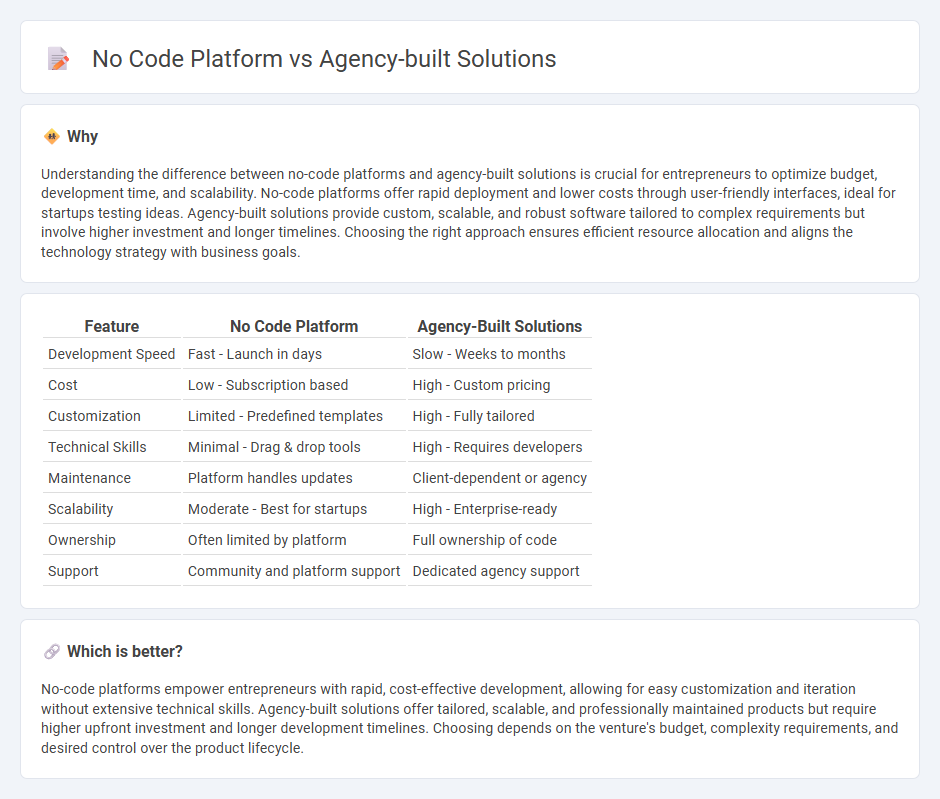Click the page title No Code Platform vs Agency-built Solutions
Image resolution: width=940 pixels, height=799 pixels.
tap(324, 59)
